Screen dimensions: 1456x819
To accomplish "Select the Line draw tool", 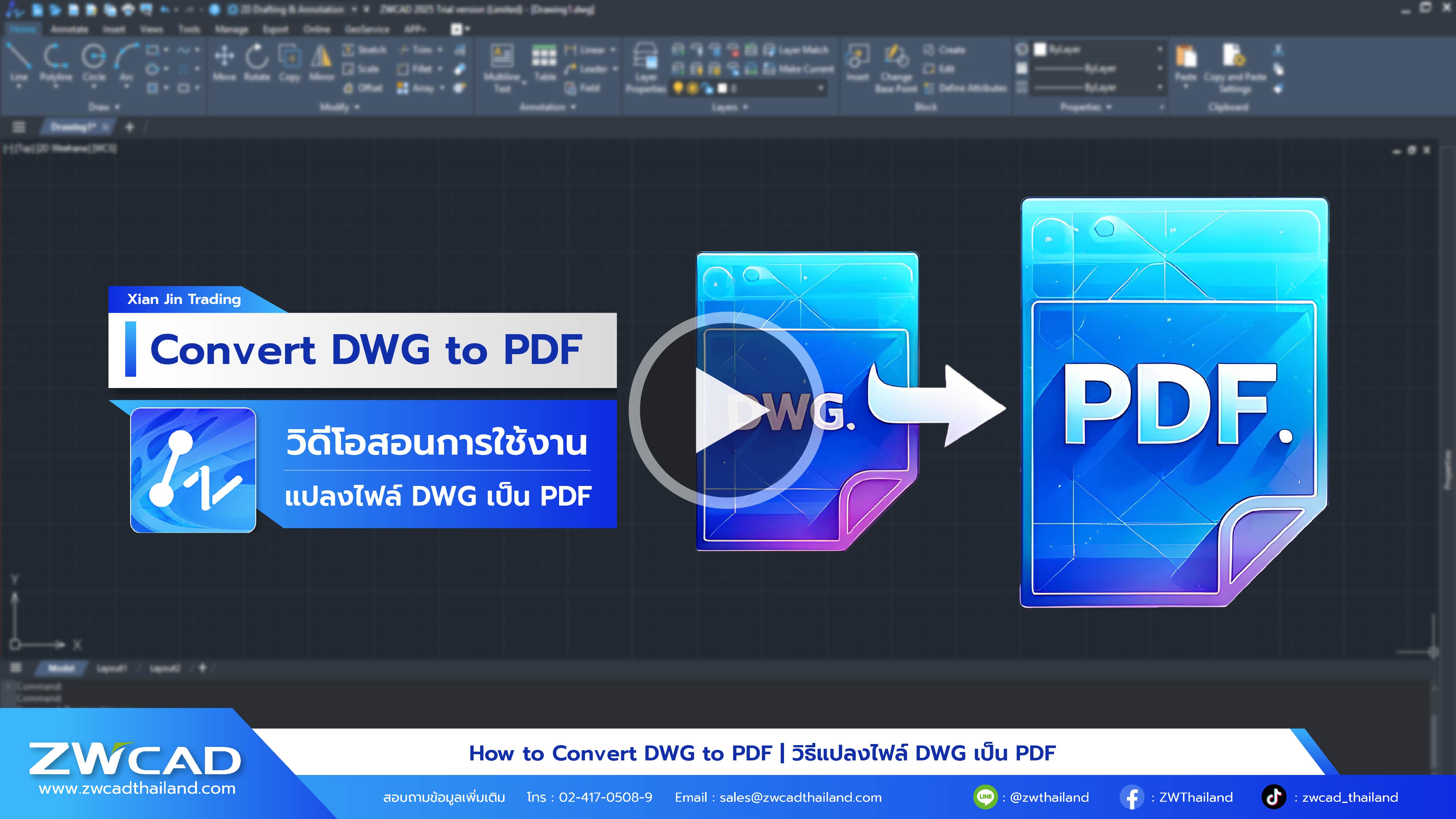I will point(19,62).
